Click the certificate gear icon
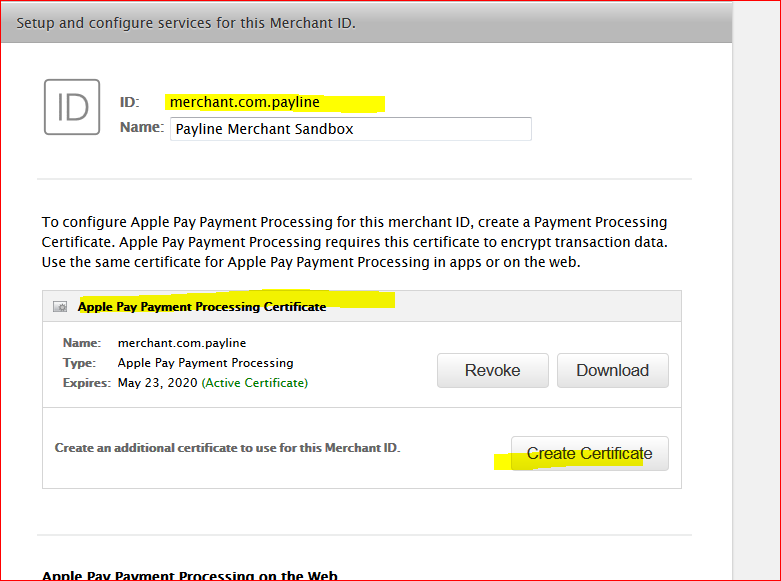 (x=60, y=306)
